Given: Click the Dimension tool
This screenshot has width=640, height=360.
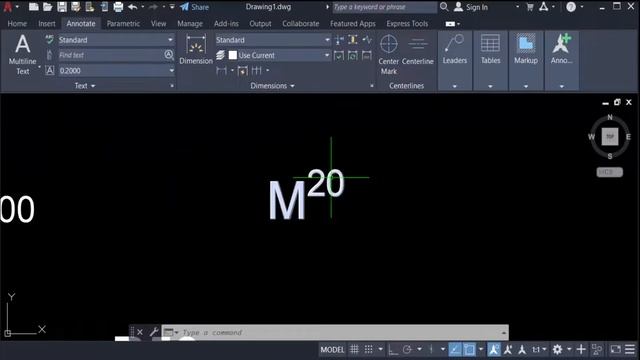Looking at the screenshot, I should tap(196, 49).
